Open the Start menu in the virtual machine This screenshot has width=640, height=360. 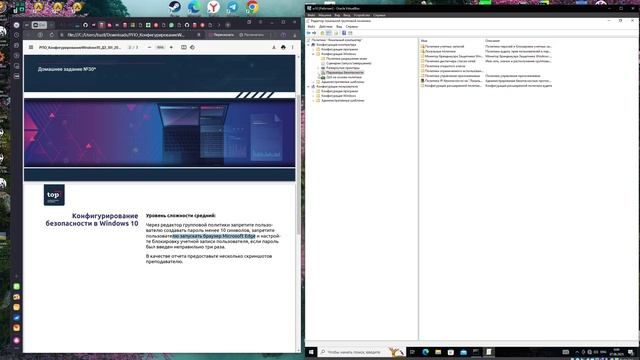coord(311,352)
